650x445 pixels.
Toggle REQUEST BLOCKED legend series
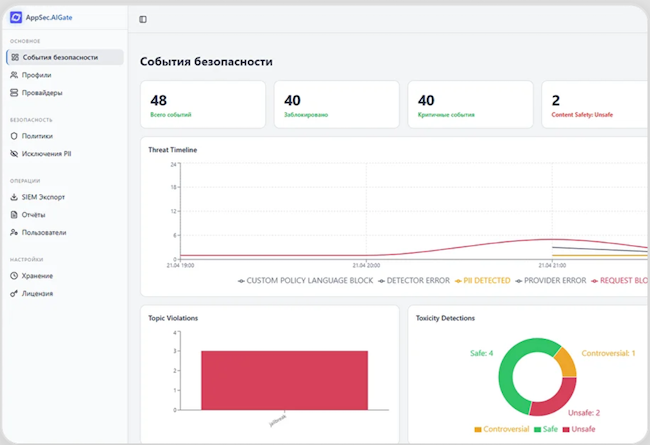pos(620,281)
